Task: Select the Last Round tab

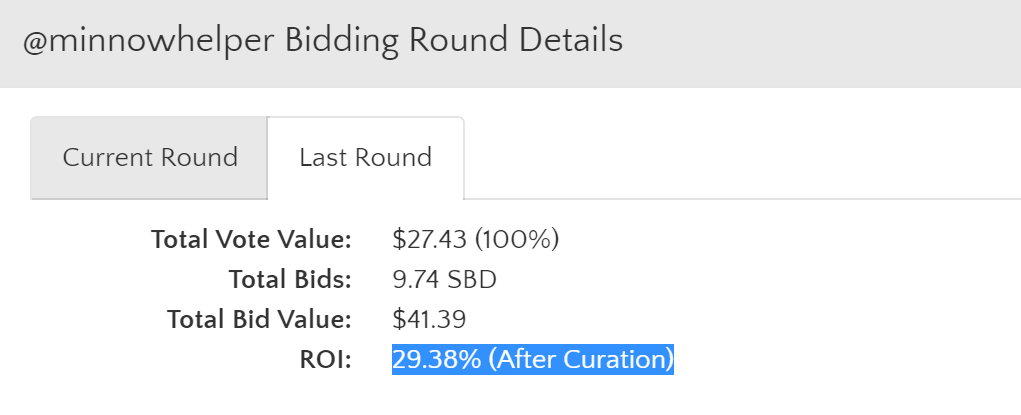Action: point(365,158)
